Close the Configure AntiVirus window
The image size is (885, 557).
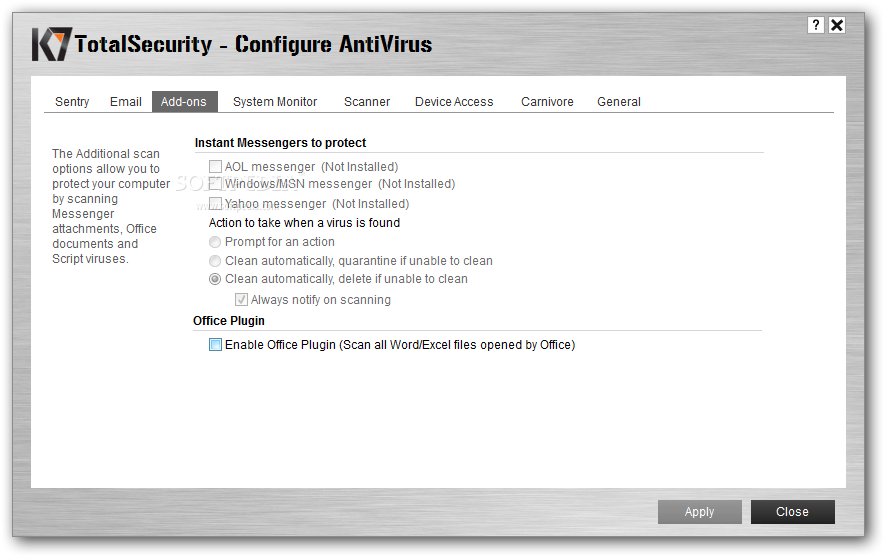pos(837,25)
